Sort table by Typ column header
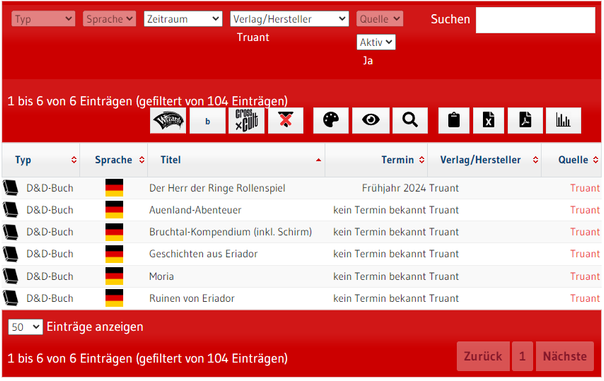604x381 pixels. [41, 160]
